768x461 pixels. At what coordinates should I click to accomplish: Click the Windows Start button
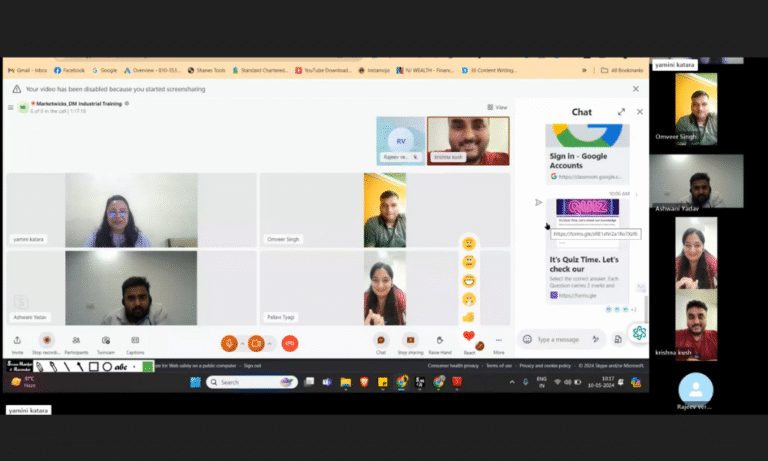click(x=195, y=382)
